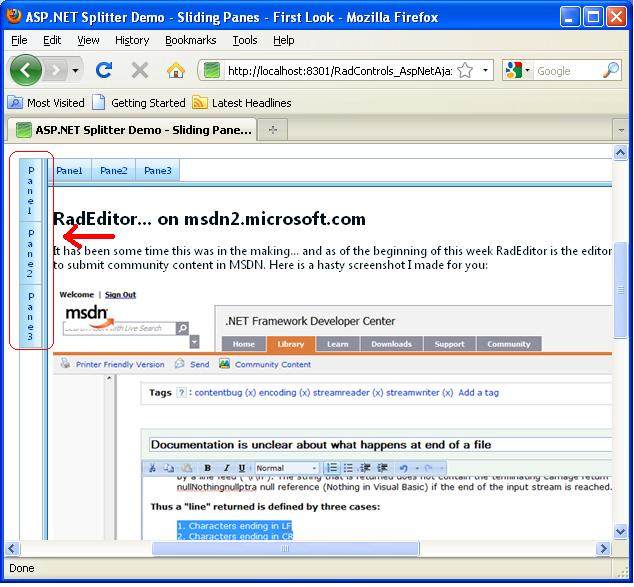Click the Live Search magnifier button
Screen dimensions: 634x587
coord(182,328)
